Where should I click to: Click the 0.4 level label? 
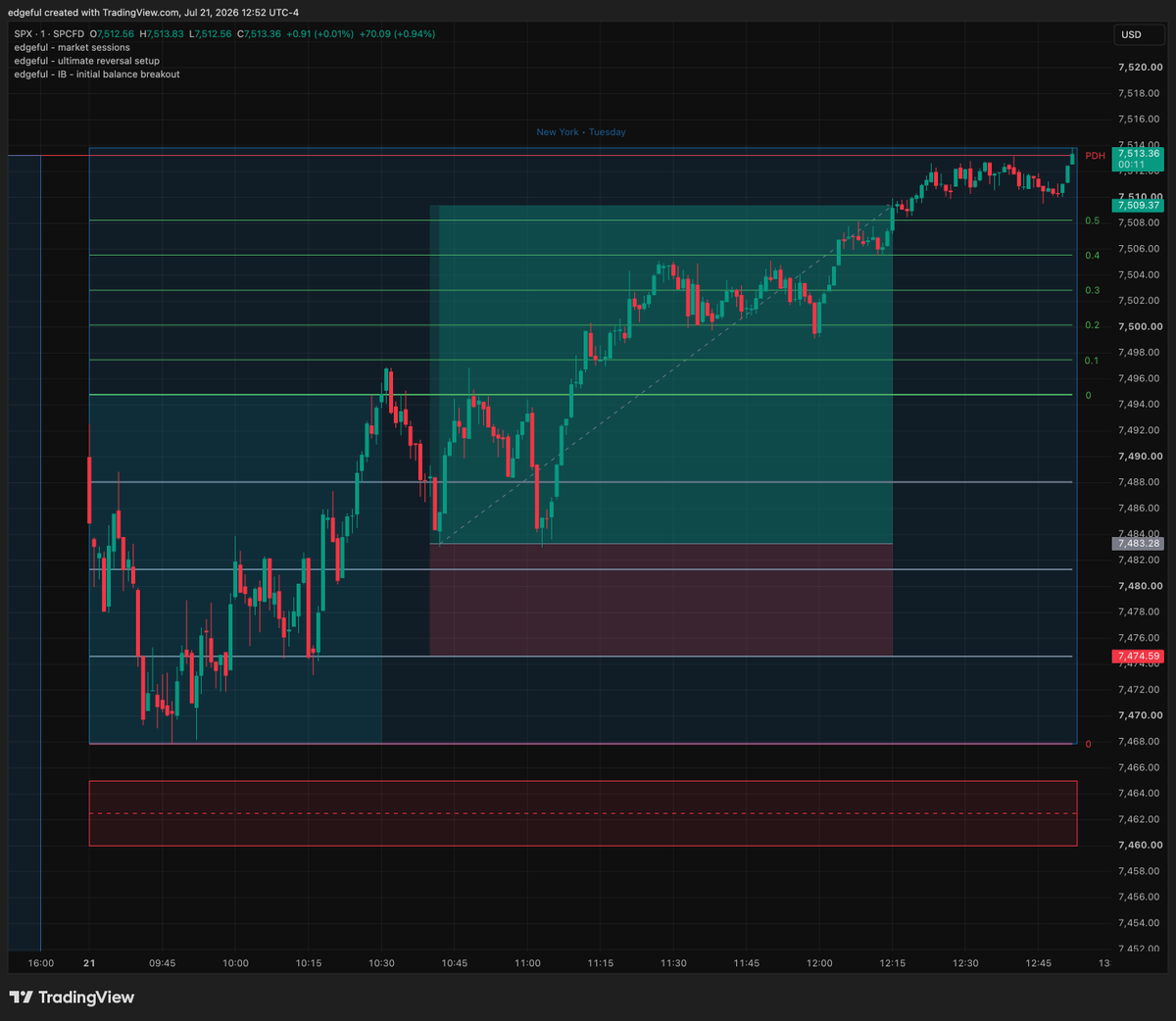[x=1092, y=256]
